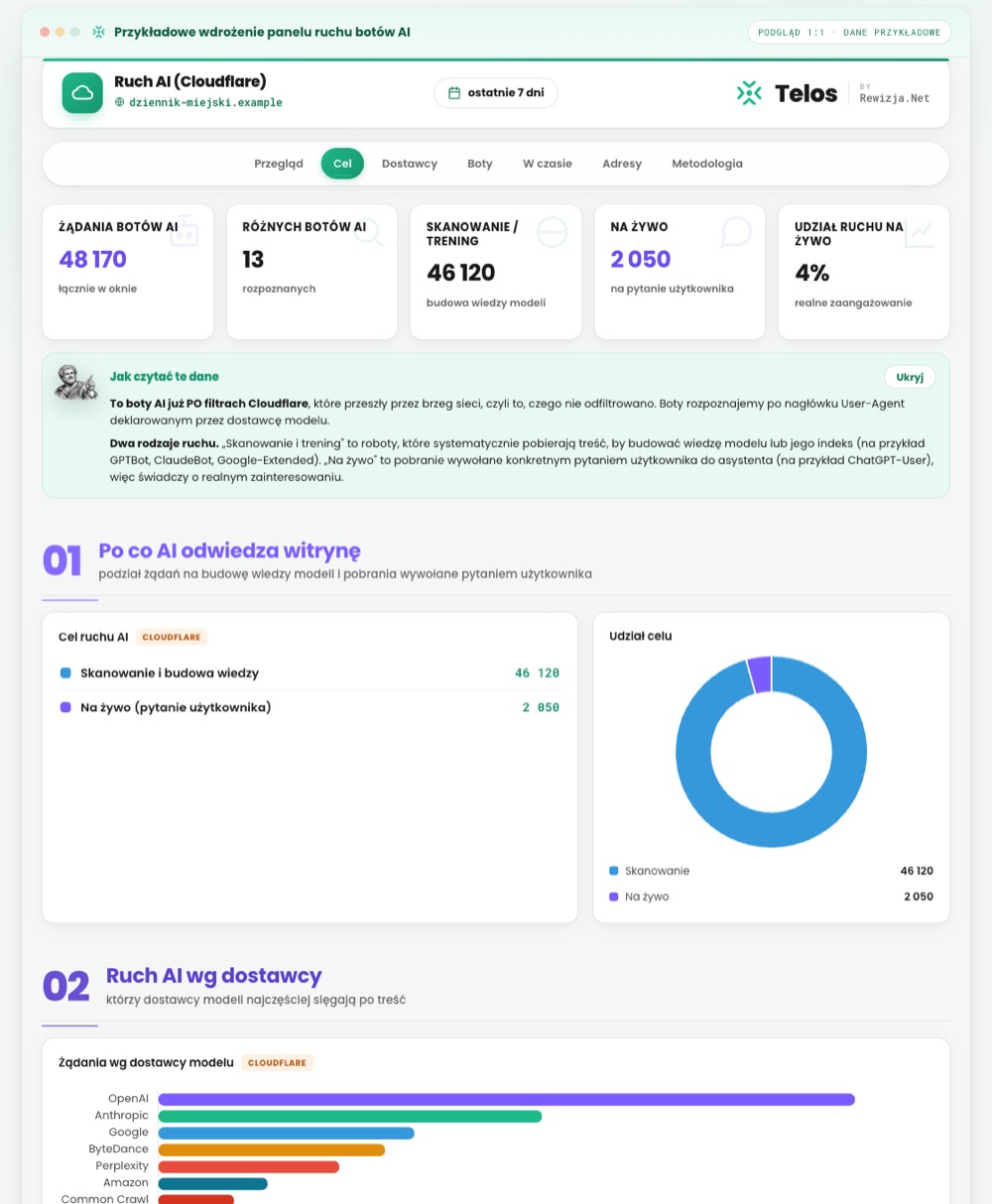The image size is (992, 1204).
Task: Click the chat bubble icon in Na żywo card
Action: (735, 232)
